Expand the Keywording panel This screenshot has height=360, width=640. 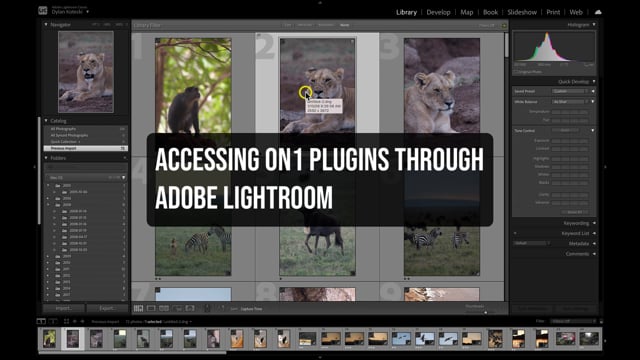click(x=594, y=223)
